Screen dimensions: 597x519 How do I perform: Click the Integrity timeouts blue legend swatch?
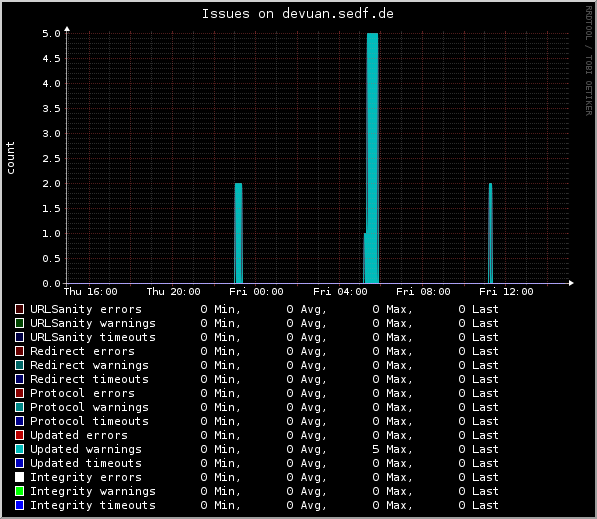[x=19, y=505]
